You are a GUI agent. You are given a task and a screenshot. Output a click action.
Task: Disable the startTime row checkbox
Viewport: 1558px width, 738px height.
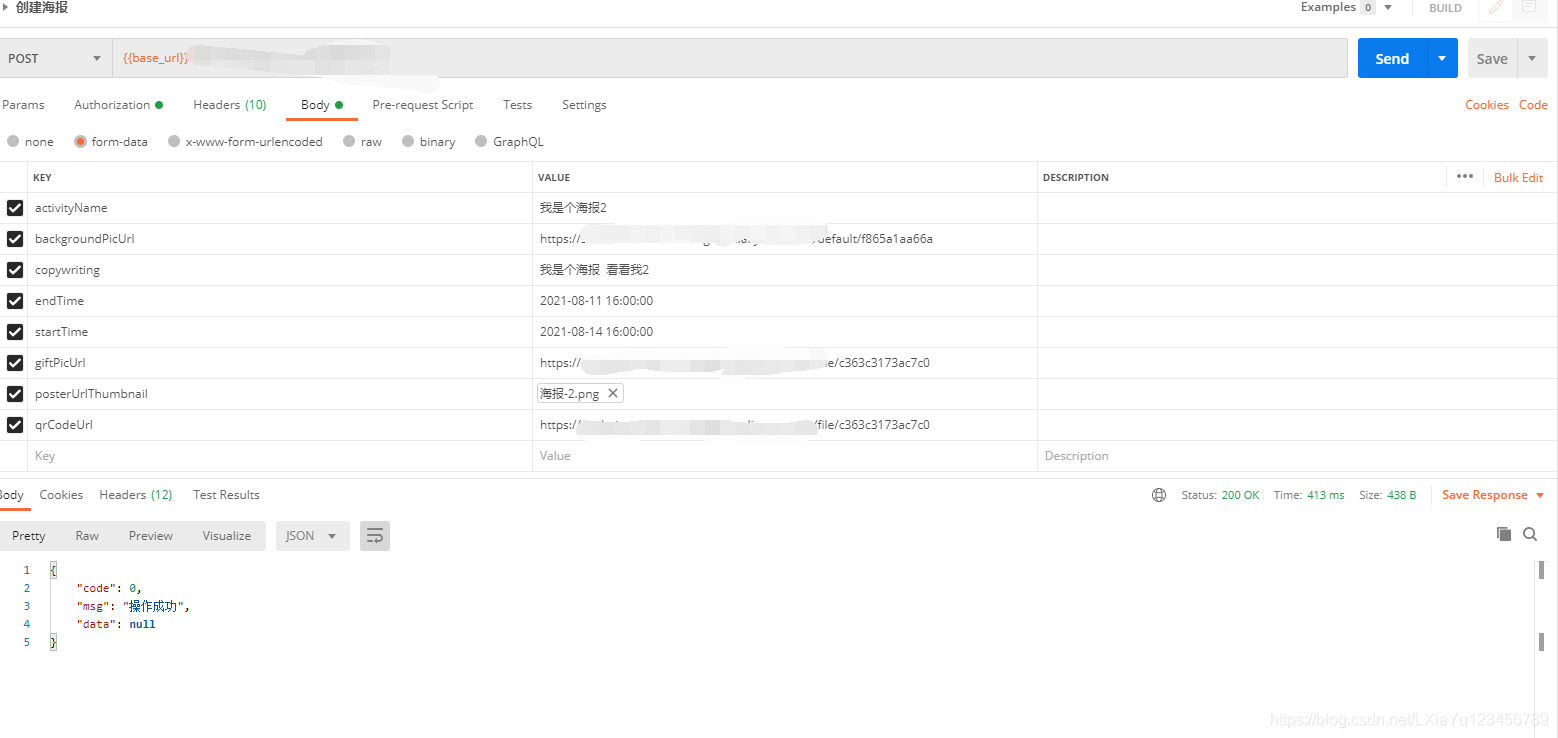(x=15, y=332)
